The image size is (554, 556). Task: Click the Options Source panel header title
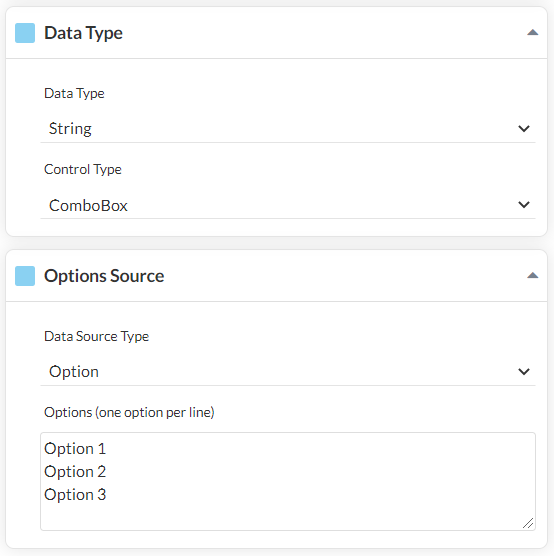pos(104,276)
